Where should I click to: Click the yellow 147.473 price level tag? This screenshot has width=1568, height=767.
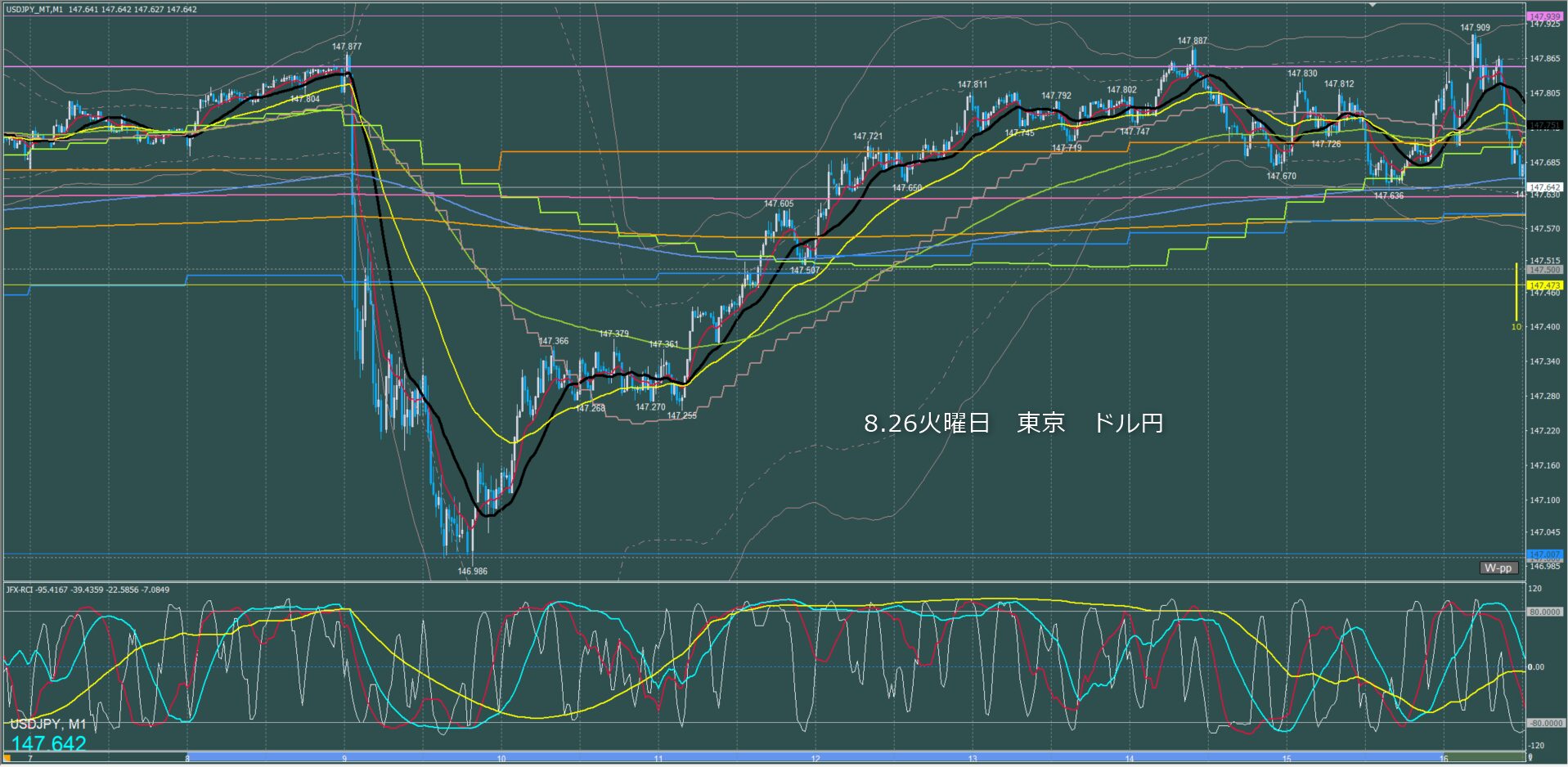1543,285
